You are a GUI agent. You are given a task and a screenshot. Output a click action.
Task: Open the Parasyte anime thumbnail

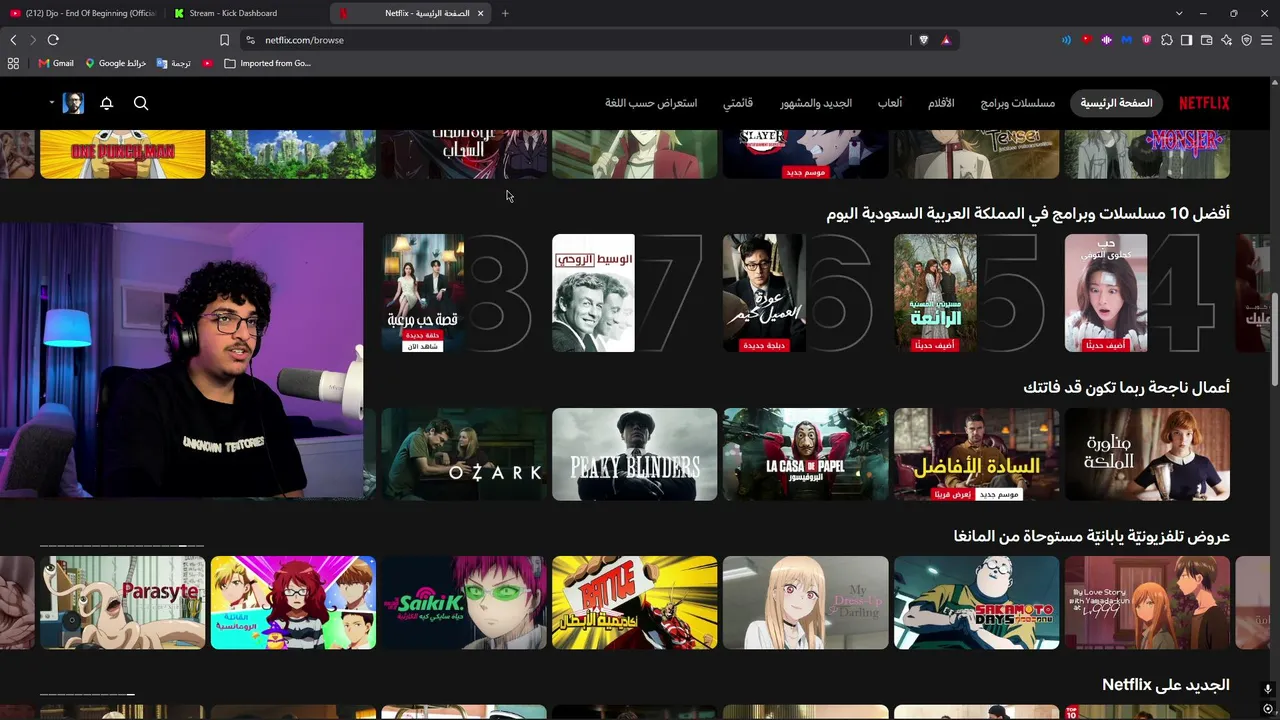[x=122, y=603]
